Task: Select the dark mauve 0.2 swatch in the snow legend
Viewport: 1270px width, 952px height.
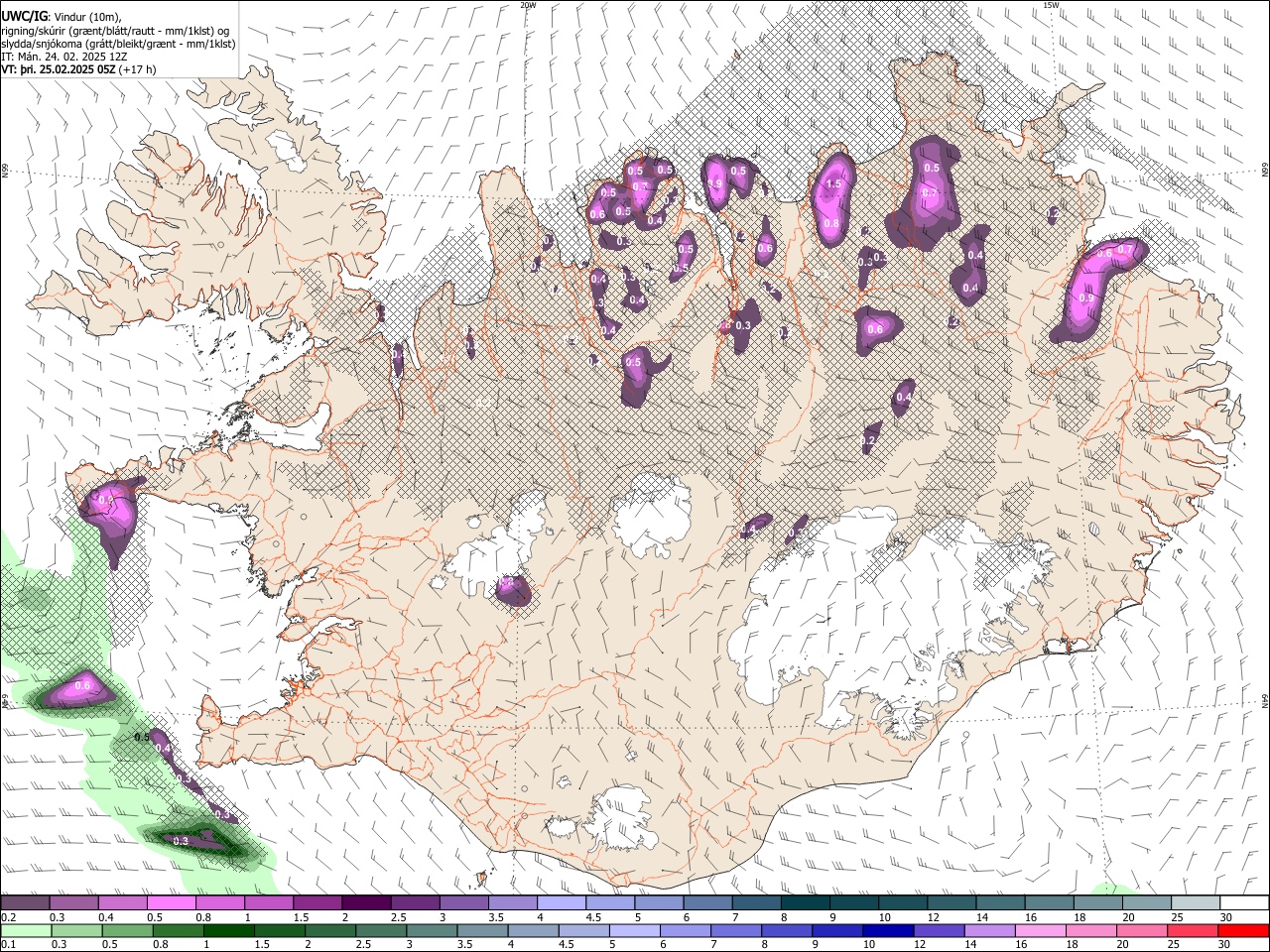Action: click(25, 902)
